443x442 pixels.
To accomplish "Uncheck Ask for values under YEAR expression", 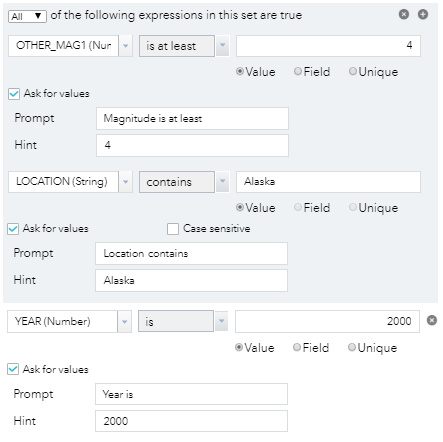I will point(13,369).
